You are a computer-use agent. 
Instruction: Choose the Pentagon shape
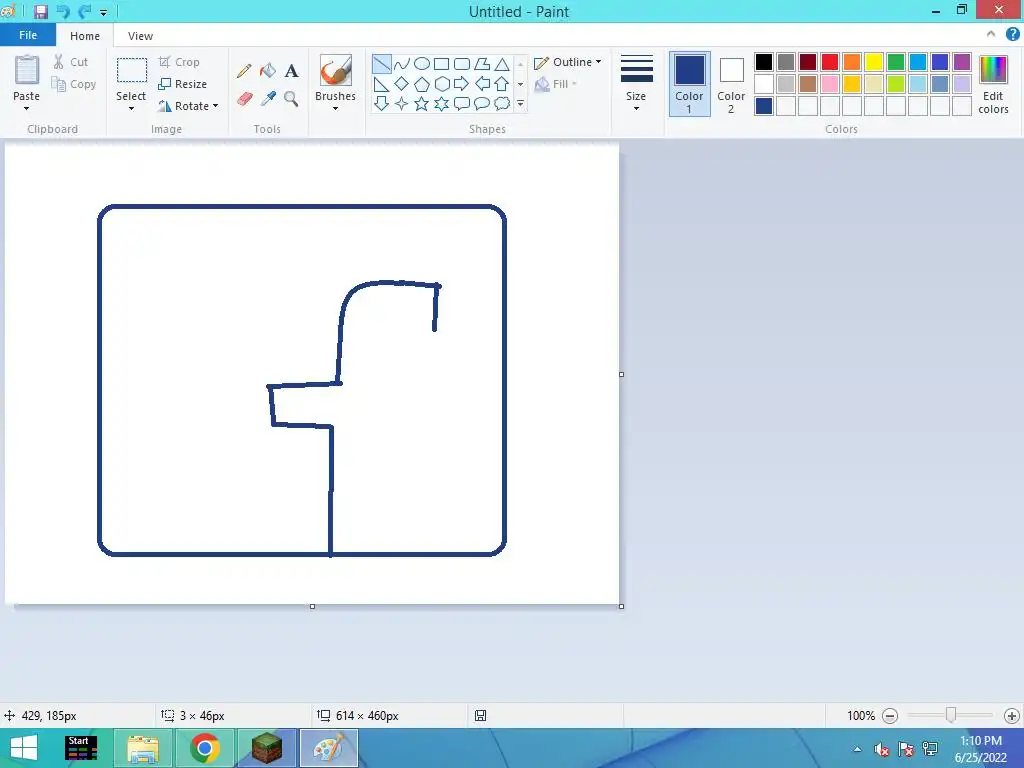422,84
